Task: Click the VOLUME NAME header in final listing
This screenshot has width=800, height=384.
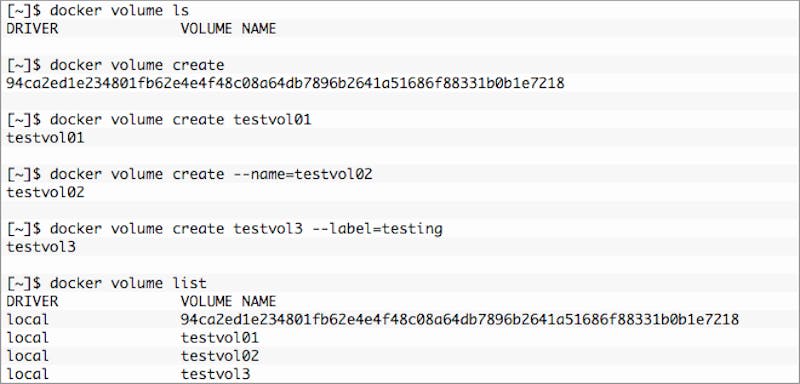Action: pyautogui.click(x=228, y=301)
